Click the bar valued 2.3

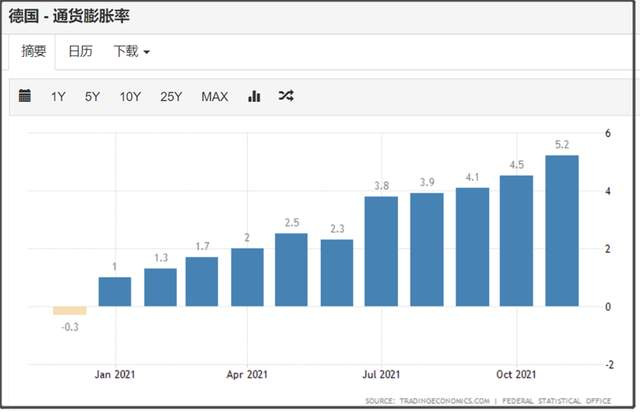tap(337, 273)
